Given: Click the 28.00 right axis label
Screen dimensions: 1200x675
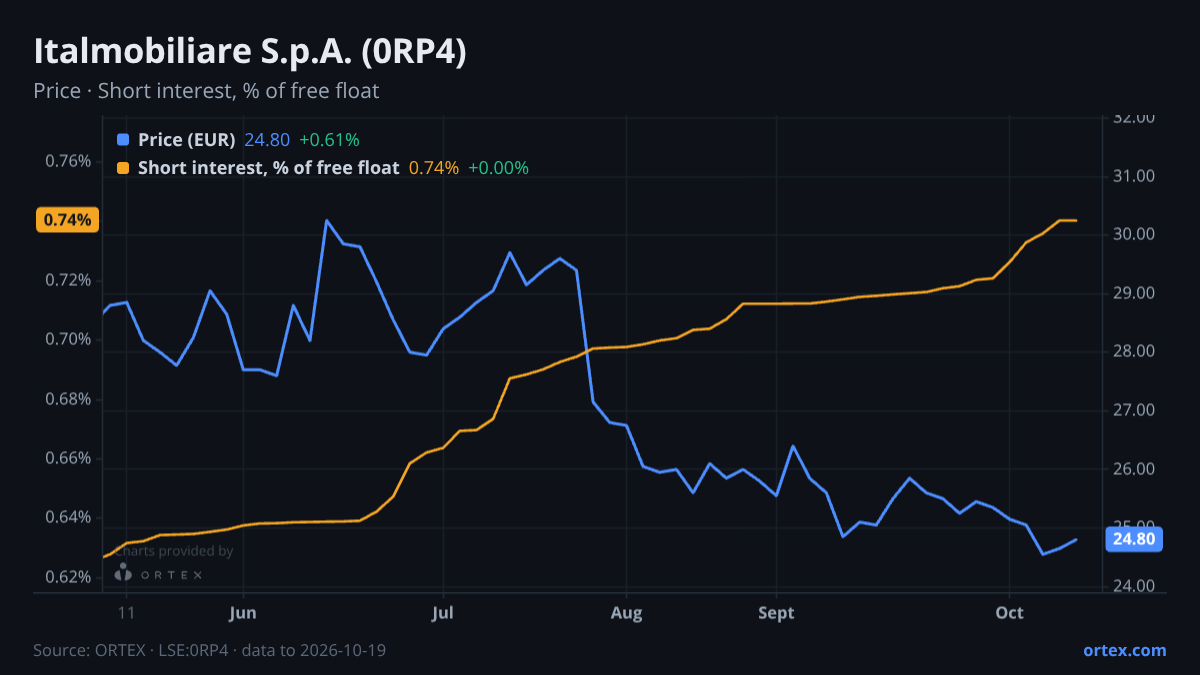Looking at the screenshot, I should 1134,352.
